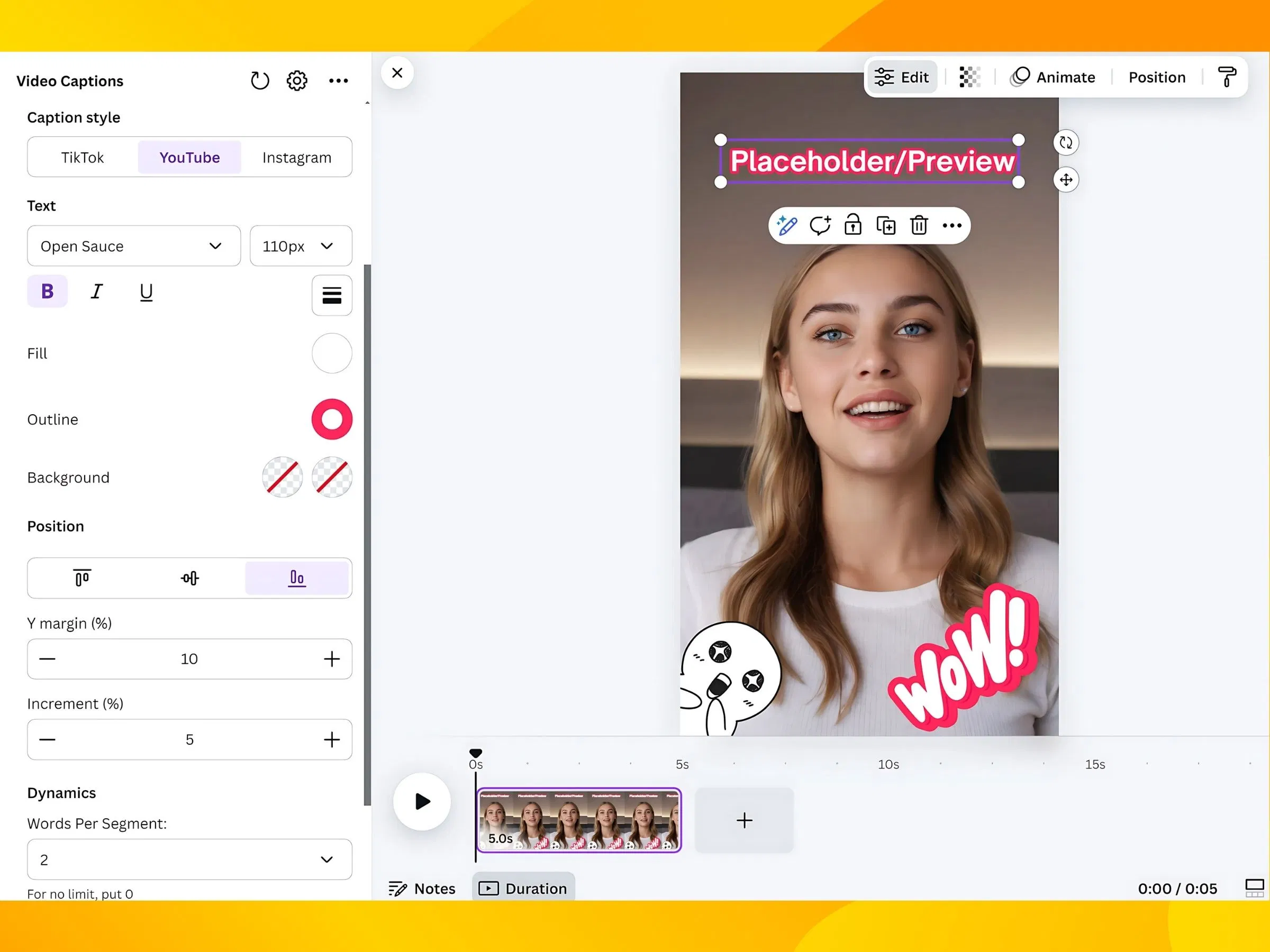
Task: Select the TikTok caption style tab
Action: click(83, 157)
